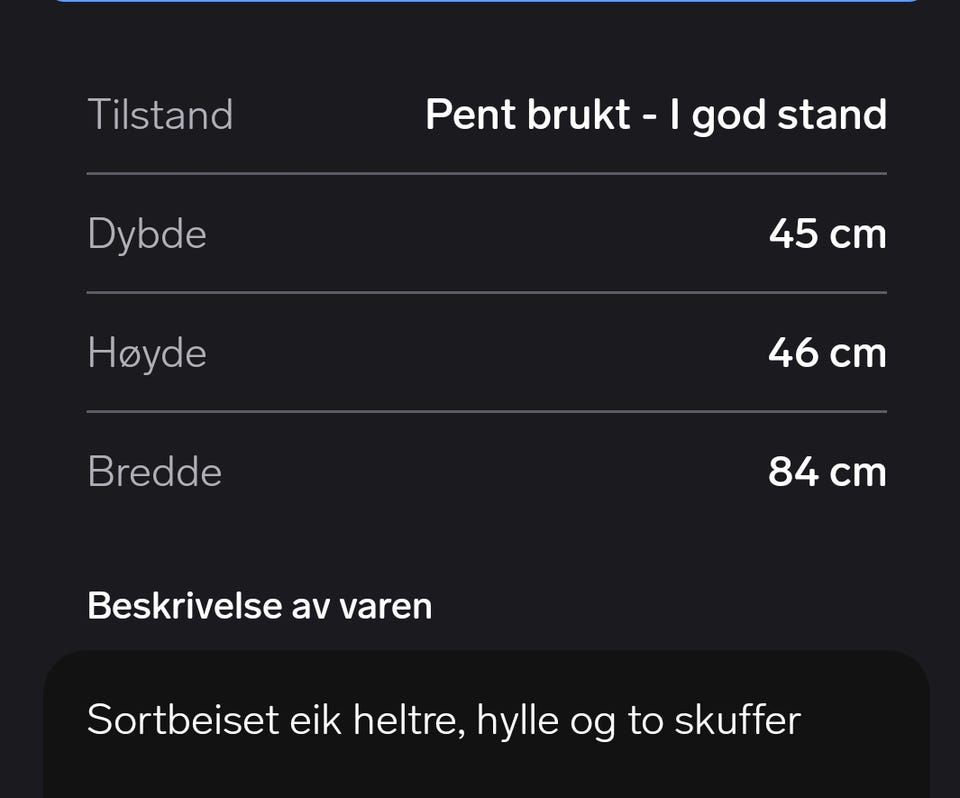The width and height of the screenshot is (960, 798).
Task: Tap the Høyde label
Action: coord(147,353)
